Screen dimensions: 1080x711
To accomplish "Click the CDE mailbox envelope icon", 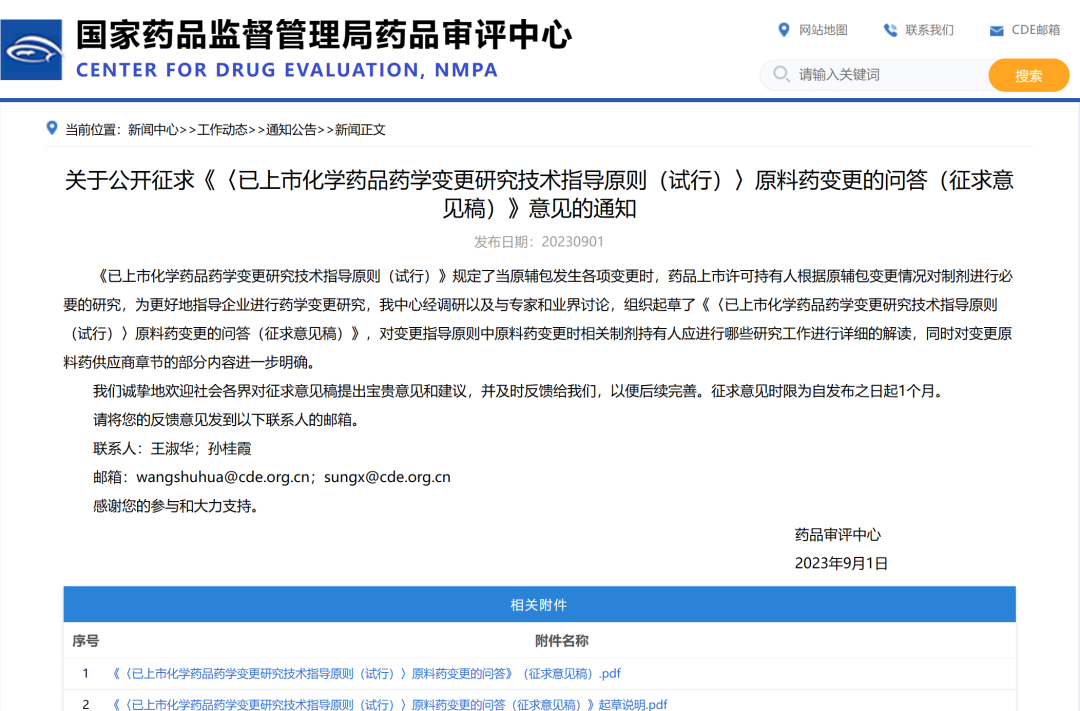I will (996, 30).
